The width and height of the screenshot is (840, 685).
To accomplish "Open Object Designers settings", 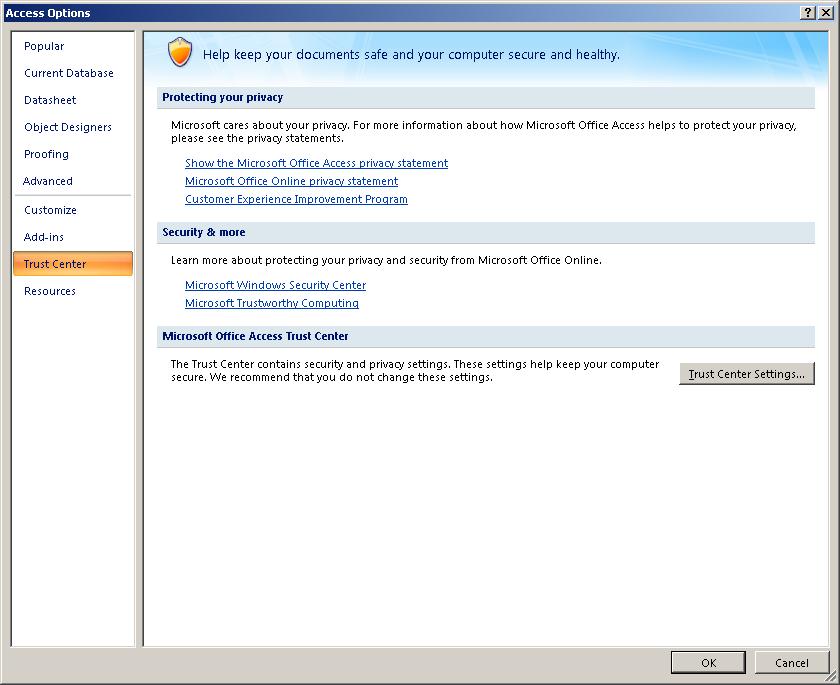I will tap(68, 127).
